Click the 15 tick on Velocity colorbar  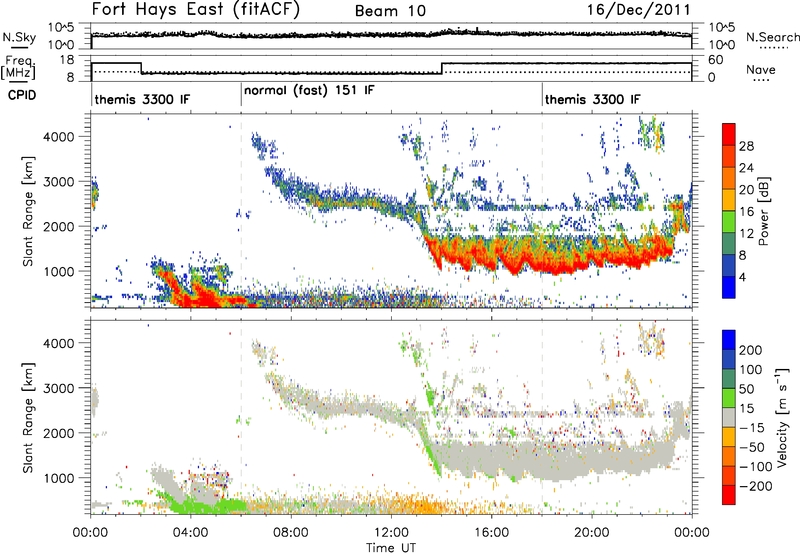(746, 408)
